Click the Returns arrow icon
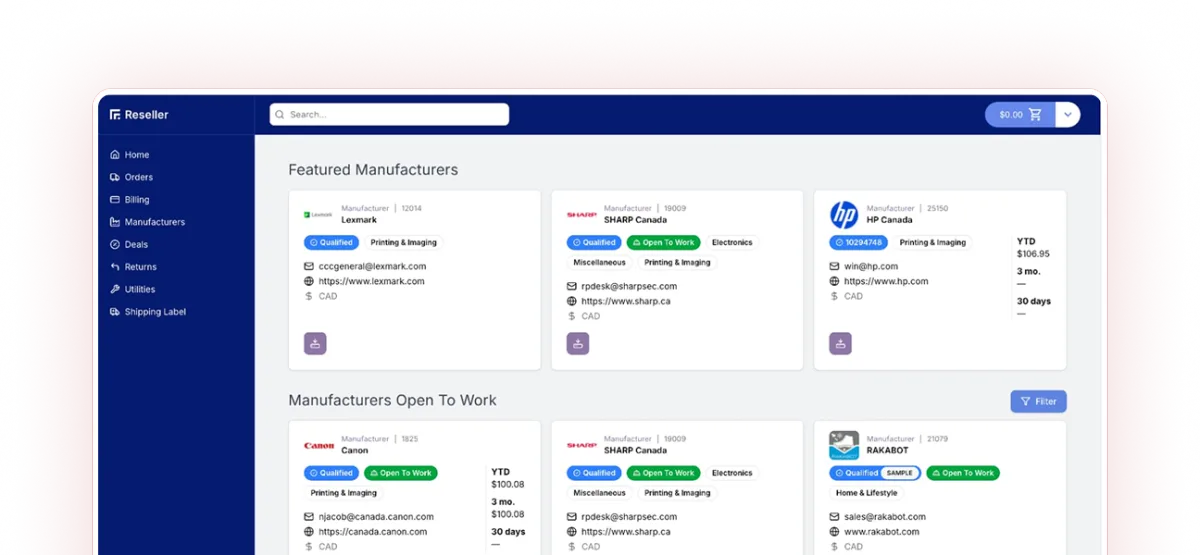Image resolution: width=1200 pixels, height=555 pixels. click(x=115, y=267)
